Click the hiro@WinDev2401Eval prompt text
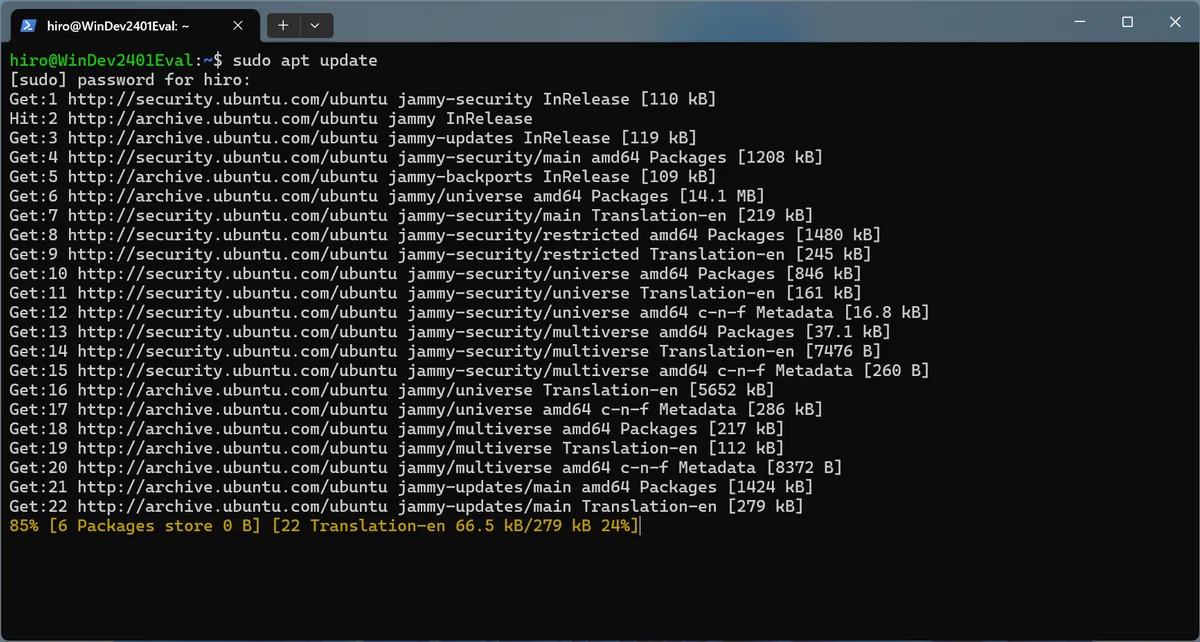 tap(102, 60)
